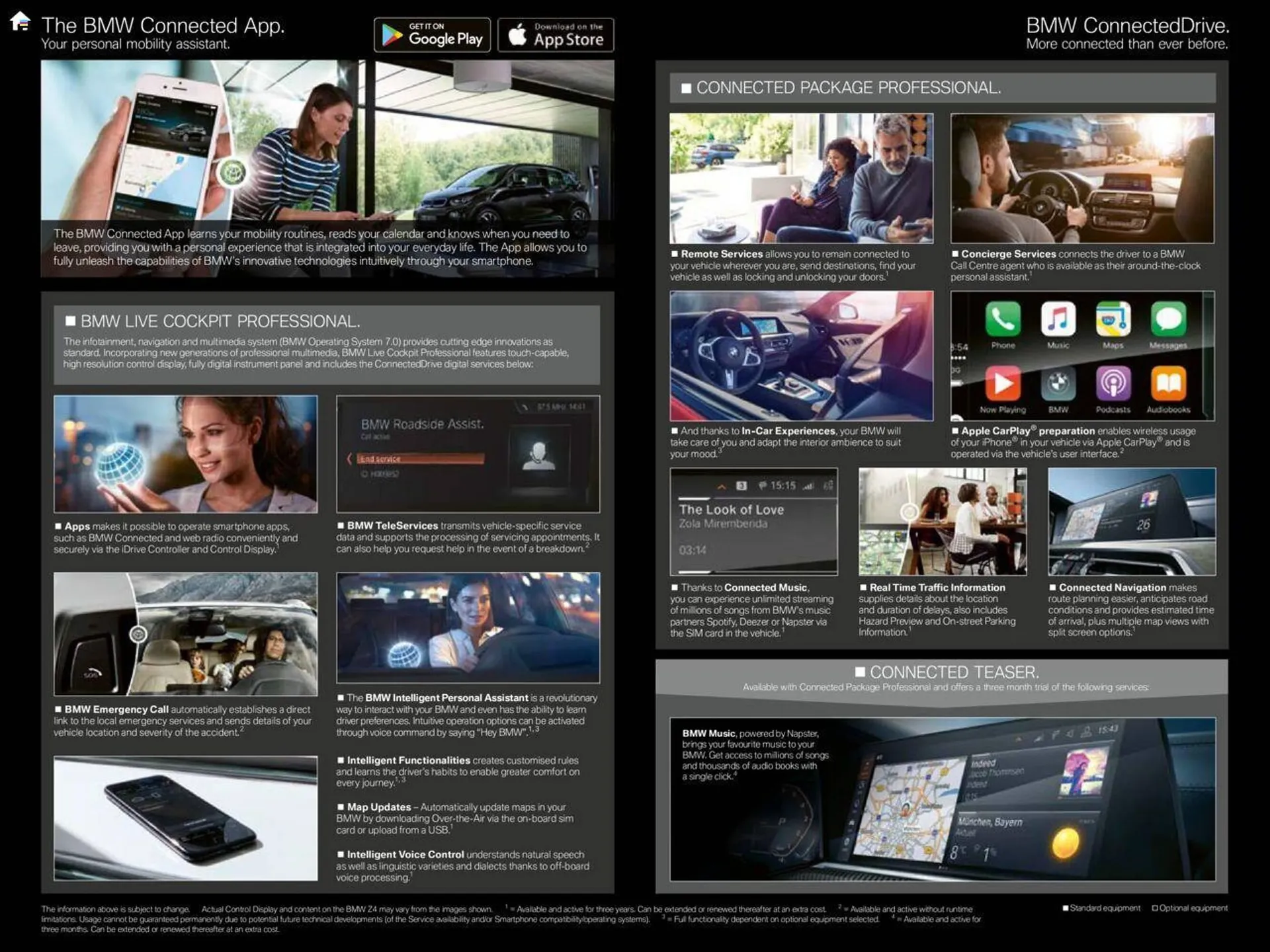The height and width of the screenshot is (952, 1270).
Task: Click the Get it on Google Play badge
Action: click(432, 34)
